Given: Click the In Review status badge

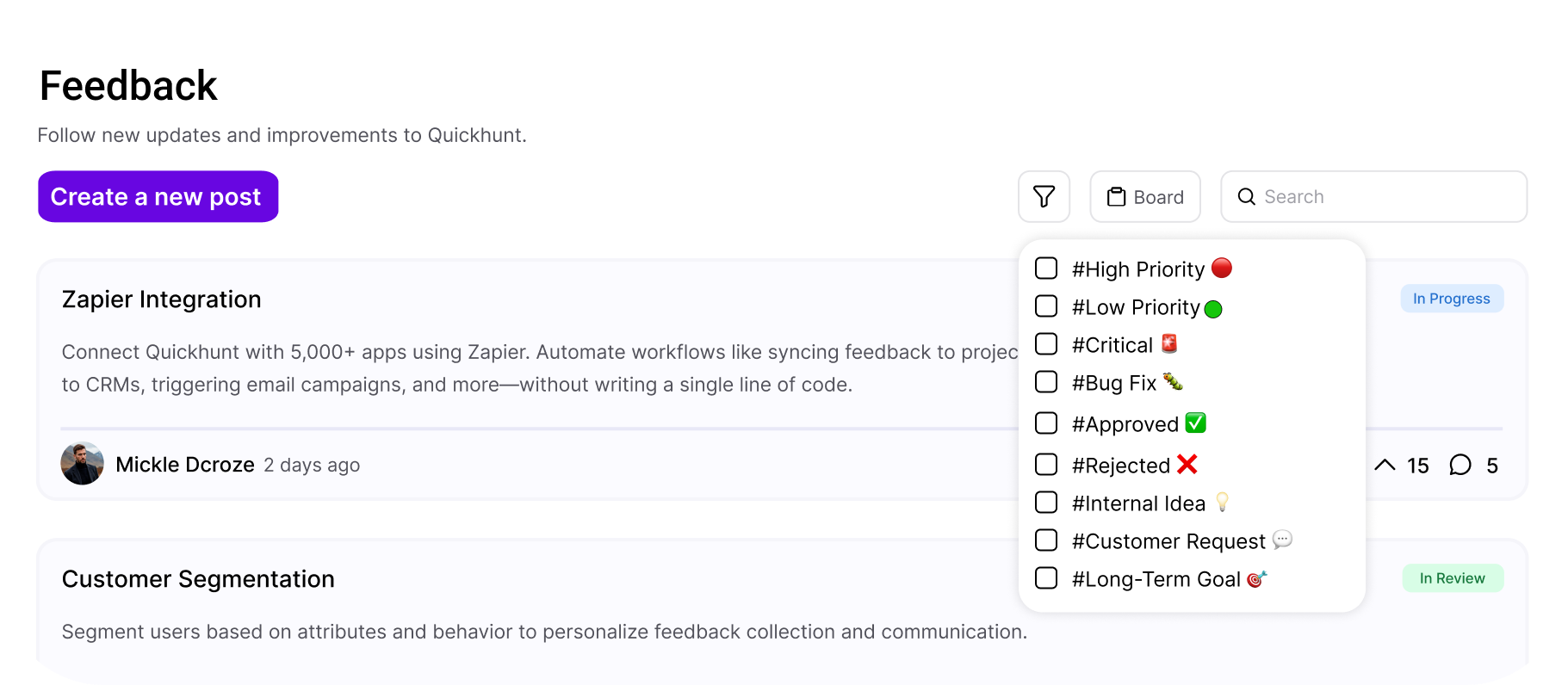Looking at the screenshot, I should click(1453, 578).
